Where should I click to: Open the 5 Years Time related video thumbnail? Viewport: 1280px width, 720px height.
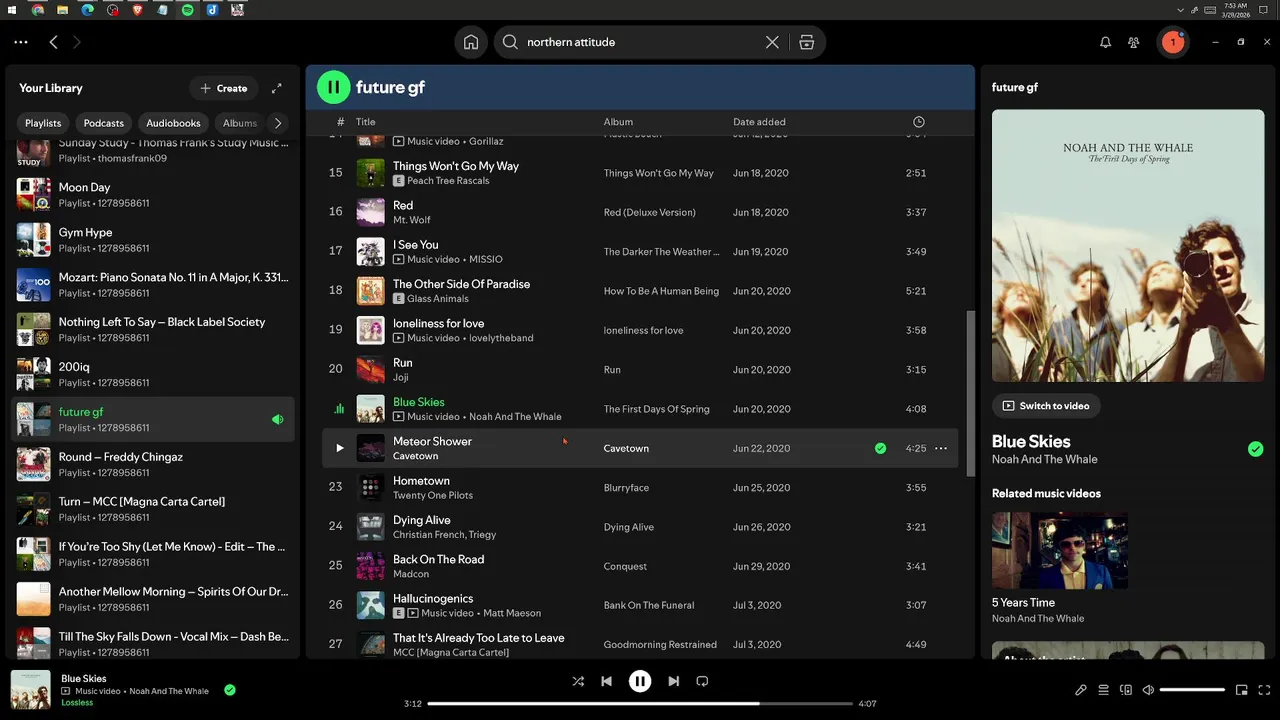1060,551
